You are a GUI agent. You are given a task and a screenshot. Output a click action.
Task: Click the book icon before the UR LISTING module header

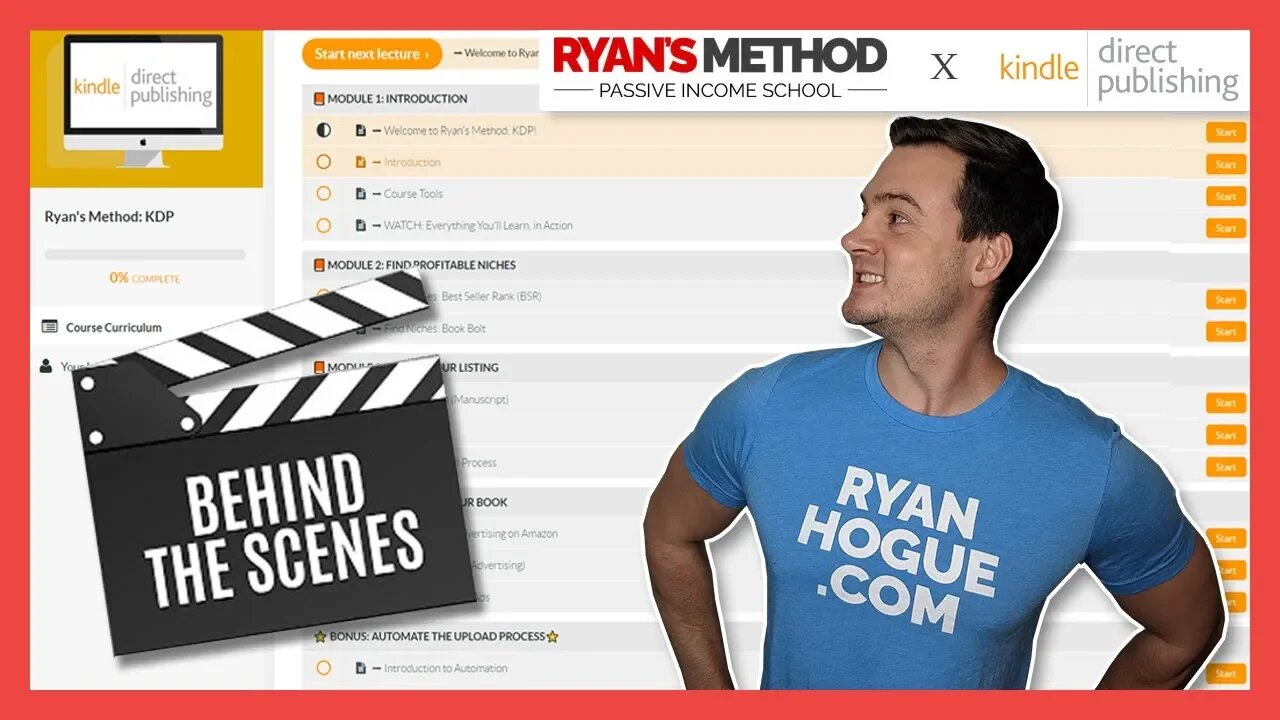click(x=319, y=367)
